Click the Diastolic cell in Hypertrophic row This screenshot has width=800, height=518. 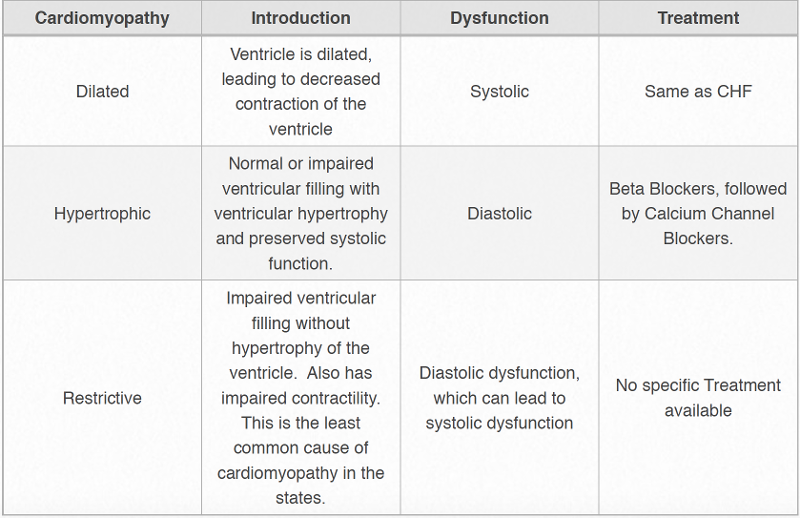click(x=499, y=213)
